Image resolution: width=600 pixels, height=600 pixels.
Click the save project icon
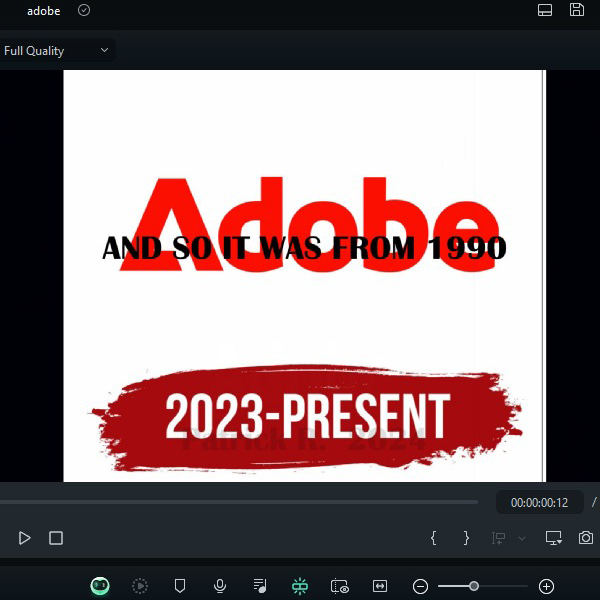tap(576, 10)
